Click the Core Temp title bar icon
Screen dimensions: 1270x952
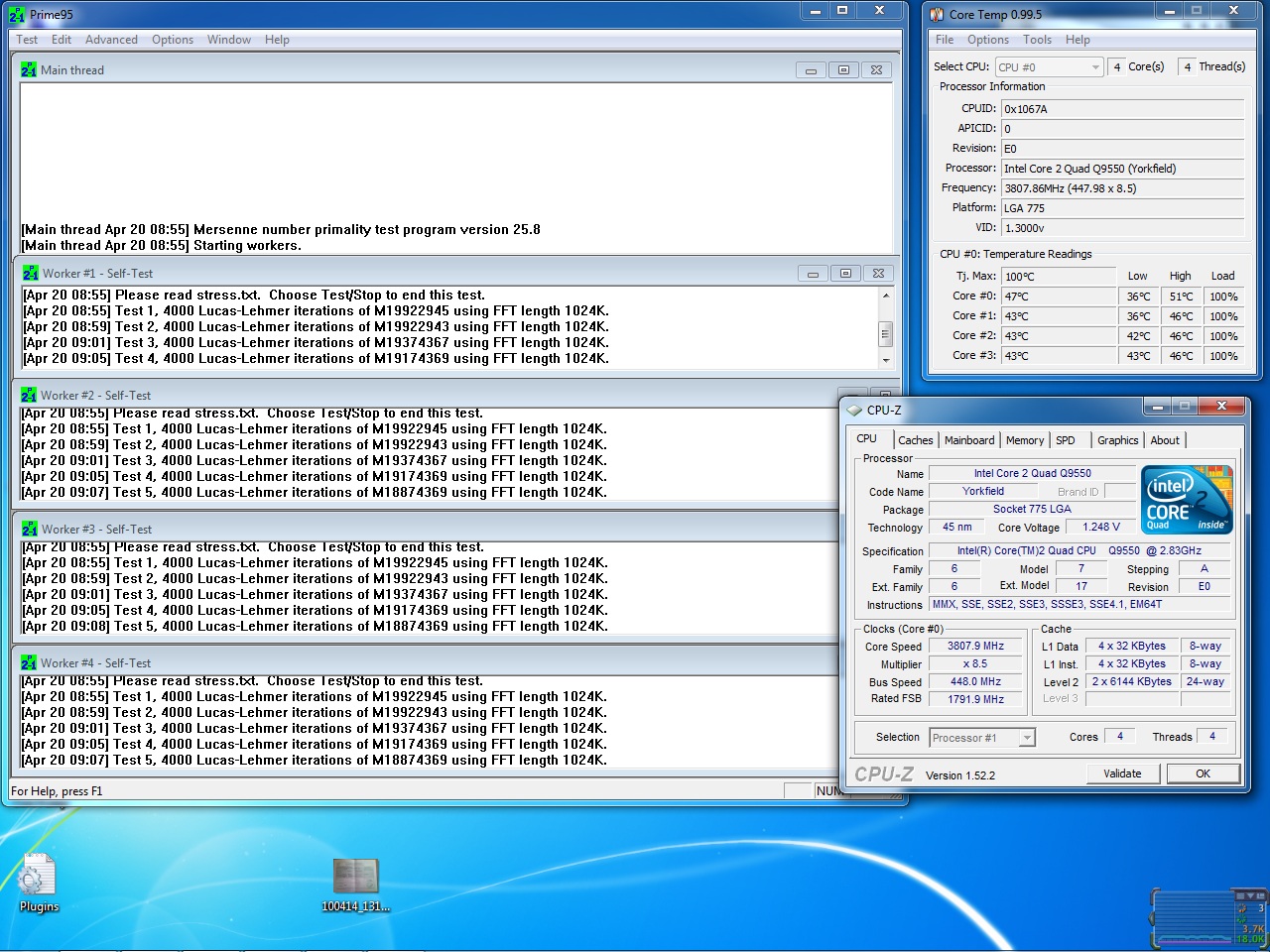937,15
